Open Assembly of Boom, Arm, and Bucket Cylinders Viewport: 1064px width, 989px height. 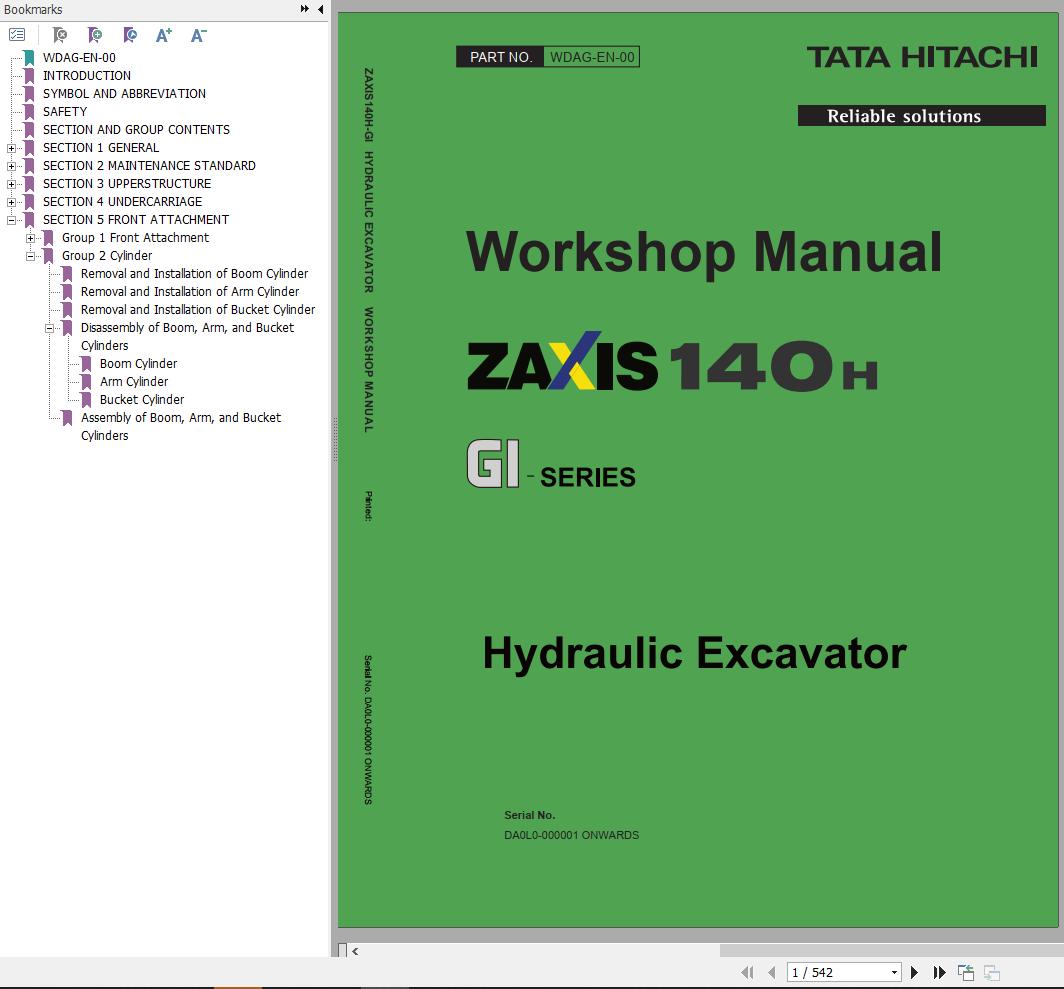pyautogui.click(x=180, y=426)
